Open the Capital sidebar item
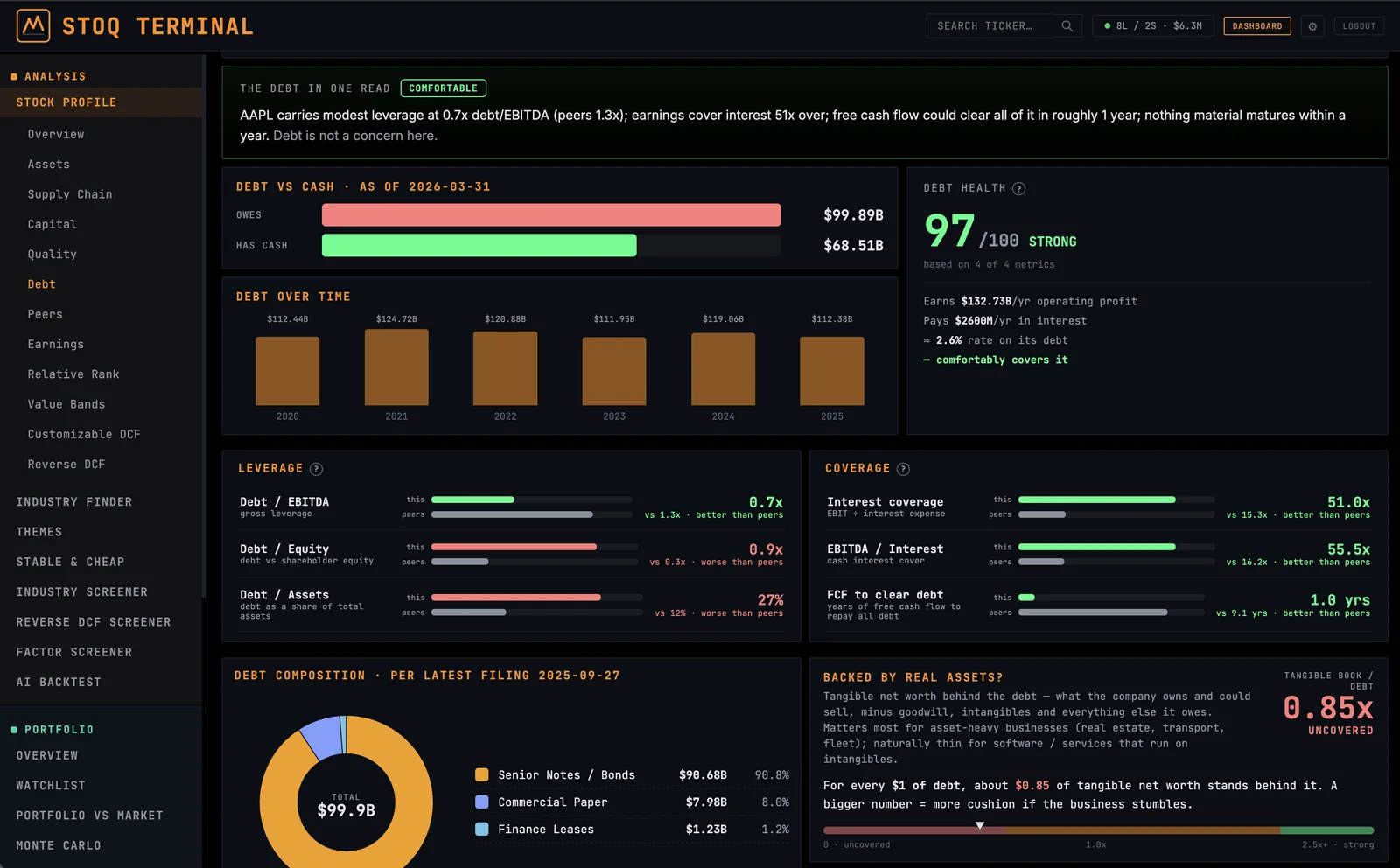The height and width of the screenshot is (868, 1400). point(52,224)
